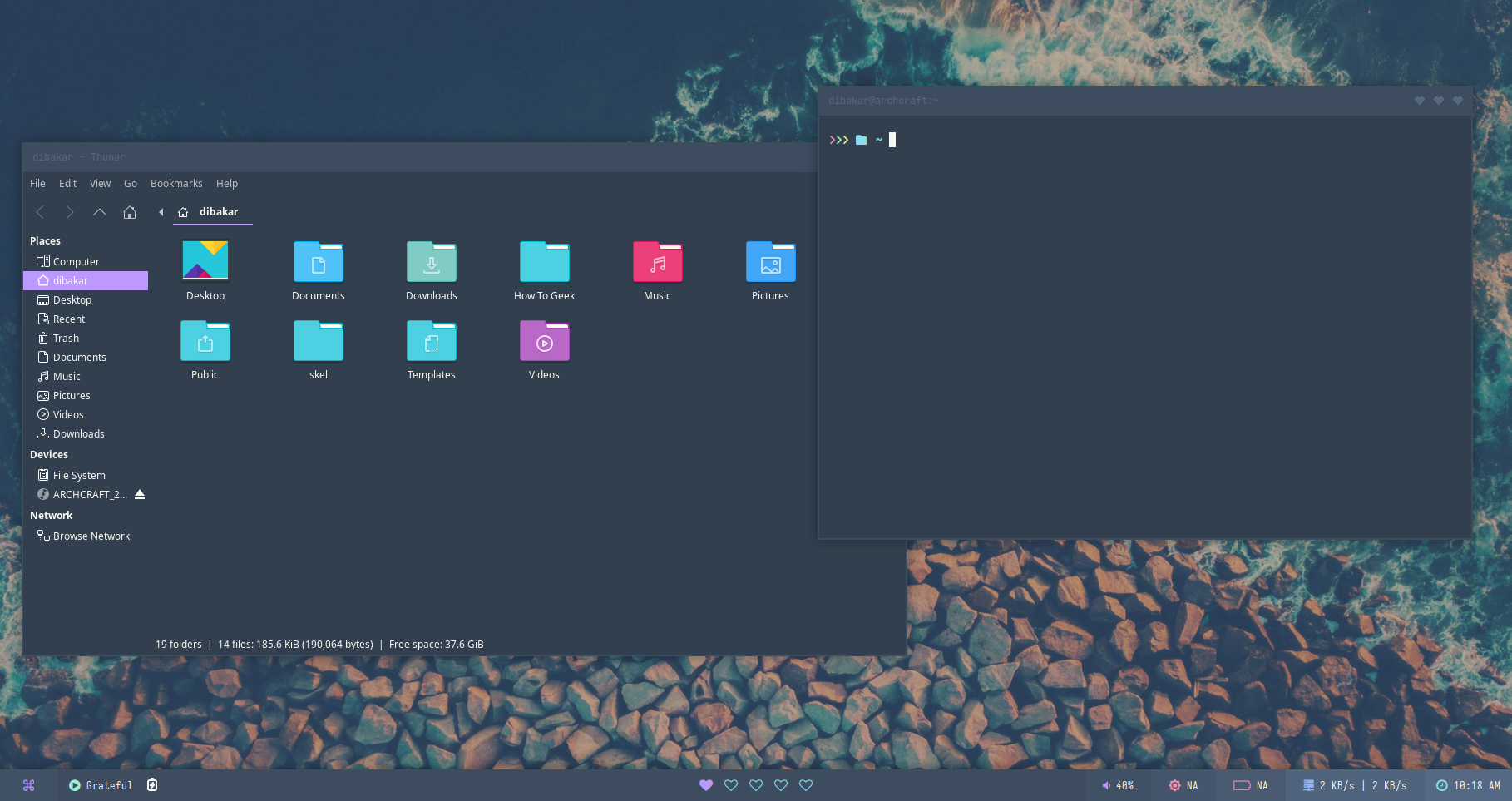1512x801 pixels.
Task: Click the dibakar path bar button
Action: click(x=213, y=212)
